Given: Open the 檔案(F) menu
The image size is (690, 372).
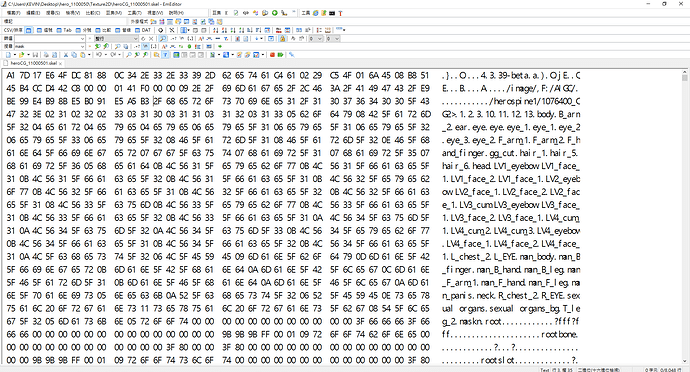Looking at the screenshot, I should click(14, 13).
